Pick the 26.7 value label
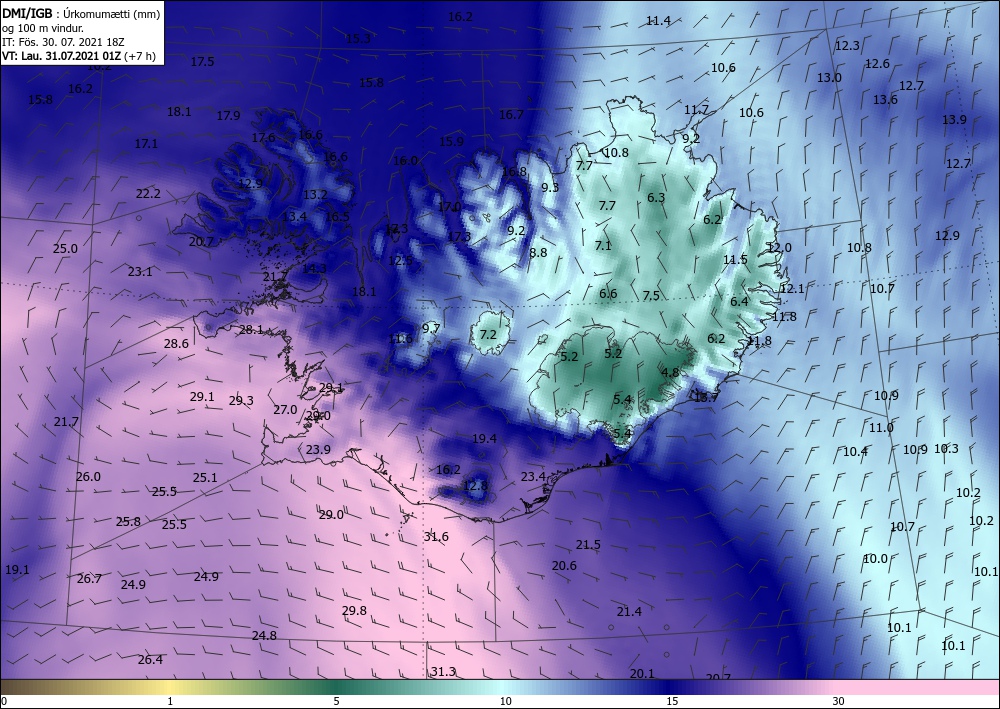 click(x=89, y=579)
